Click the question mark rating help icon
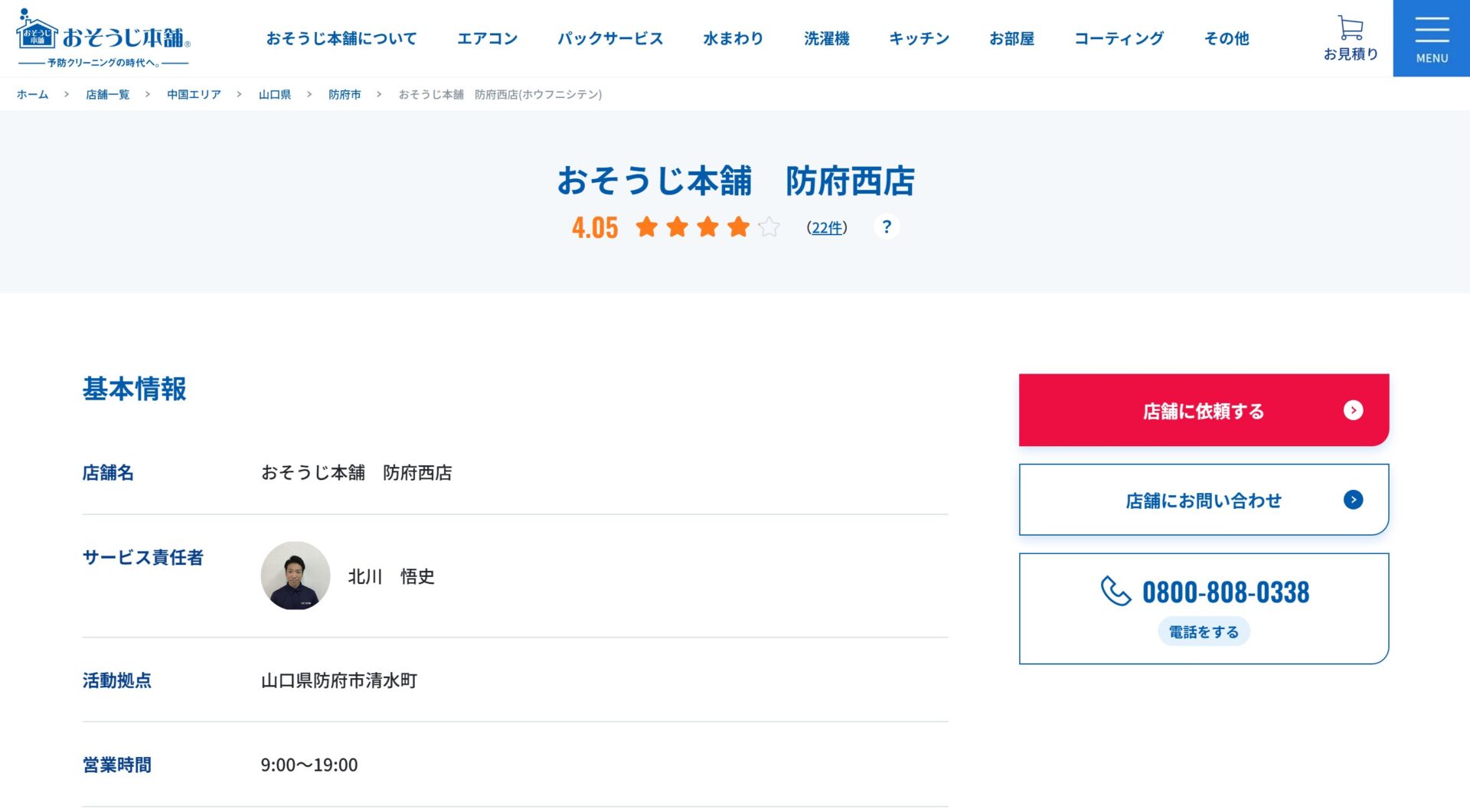 click(x=887, y=227)
